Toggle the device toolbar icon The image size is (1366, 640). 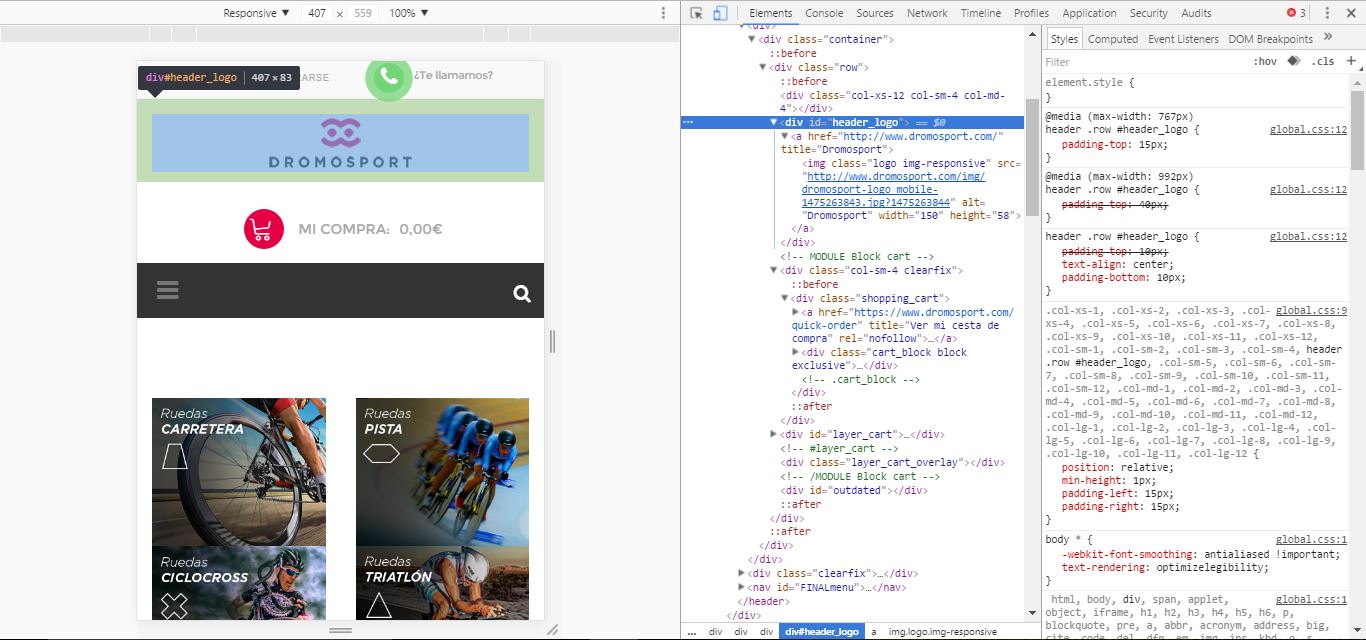(x=720, y=13)
